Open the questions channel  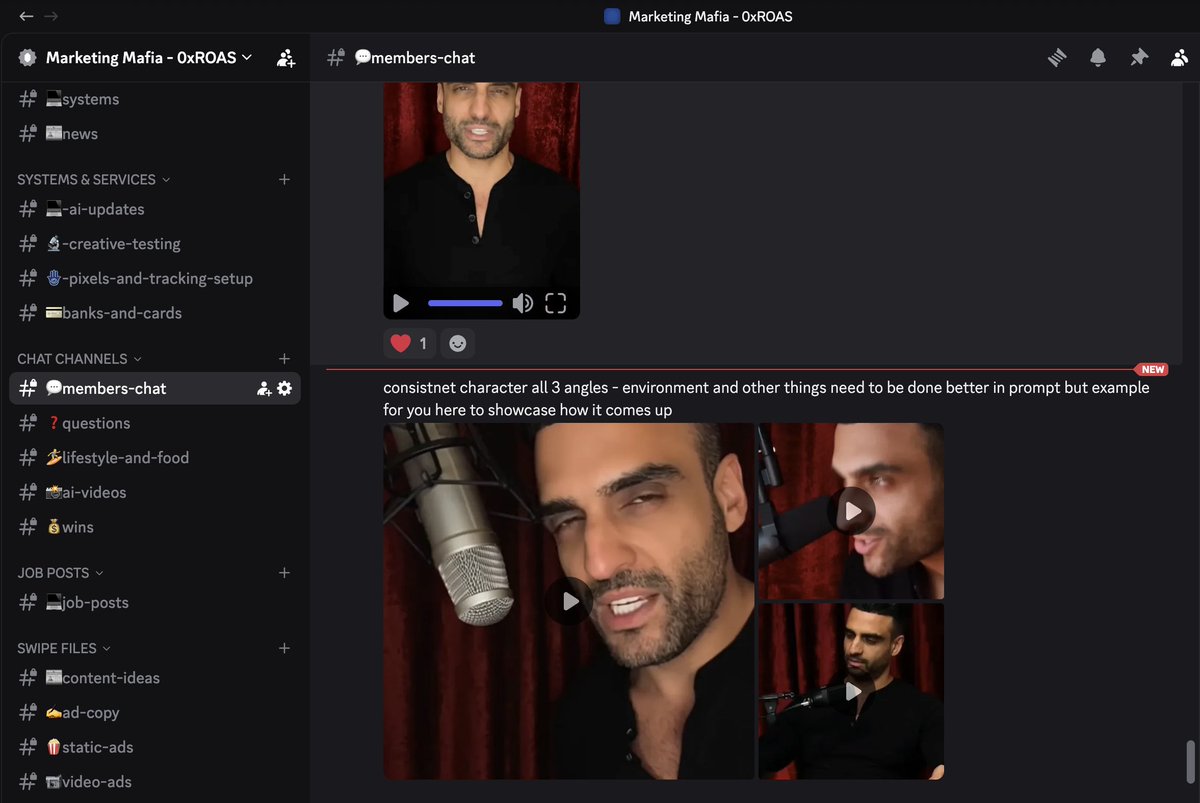click(x=155, y=423)
